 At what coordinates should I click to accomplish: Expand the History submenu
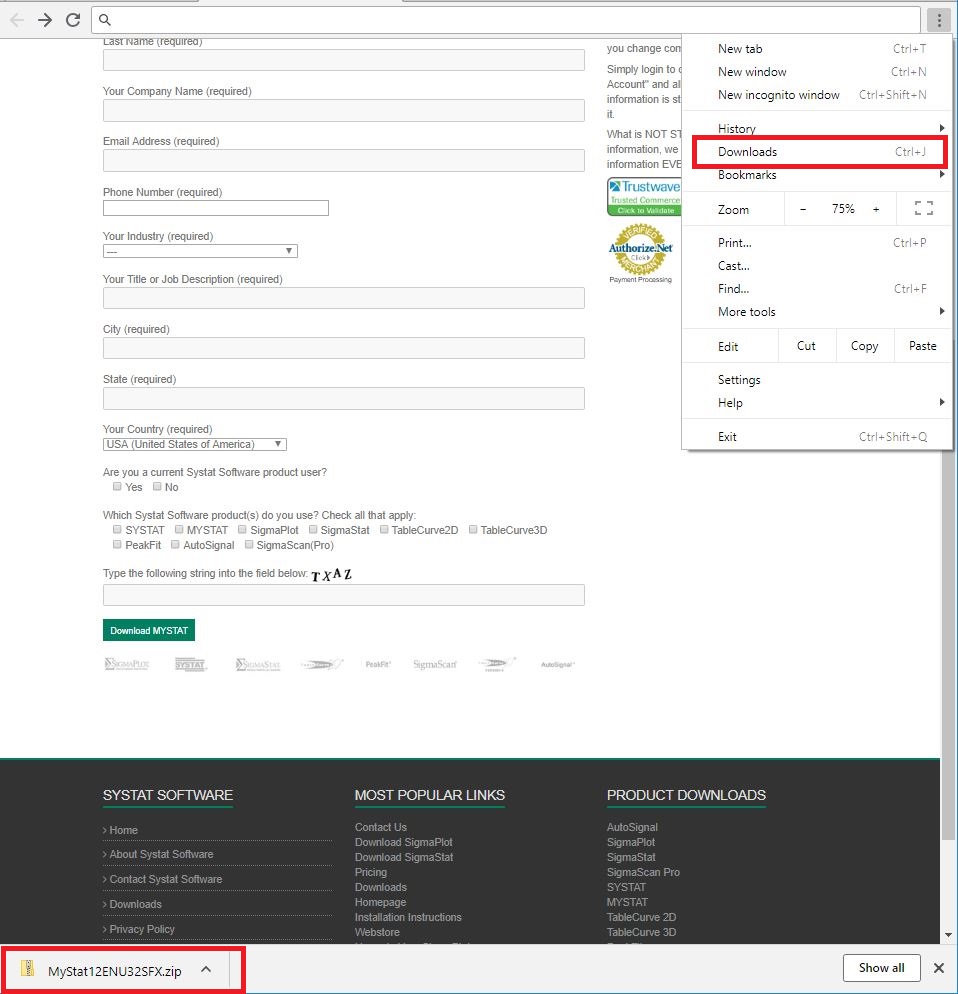point(942,128)
